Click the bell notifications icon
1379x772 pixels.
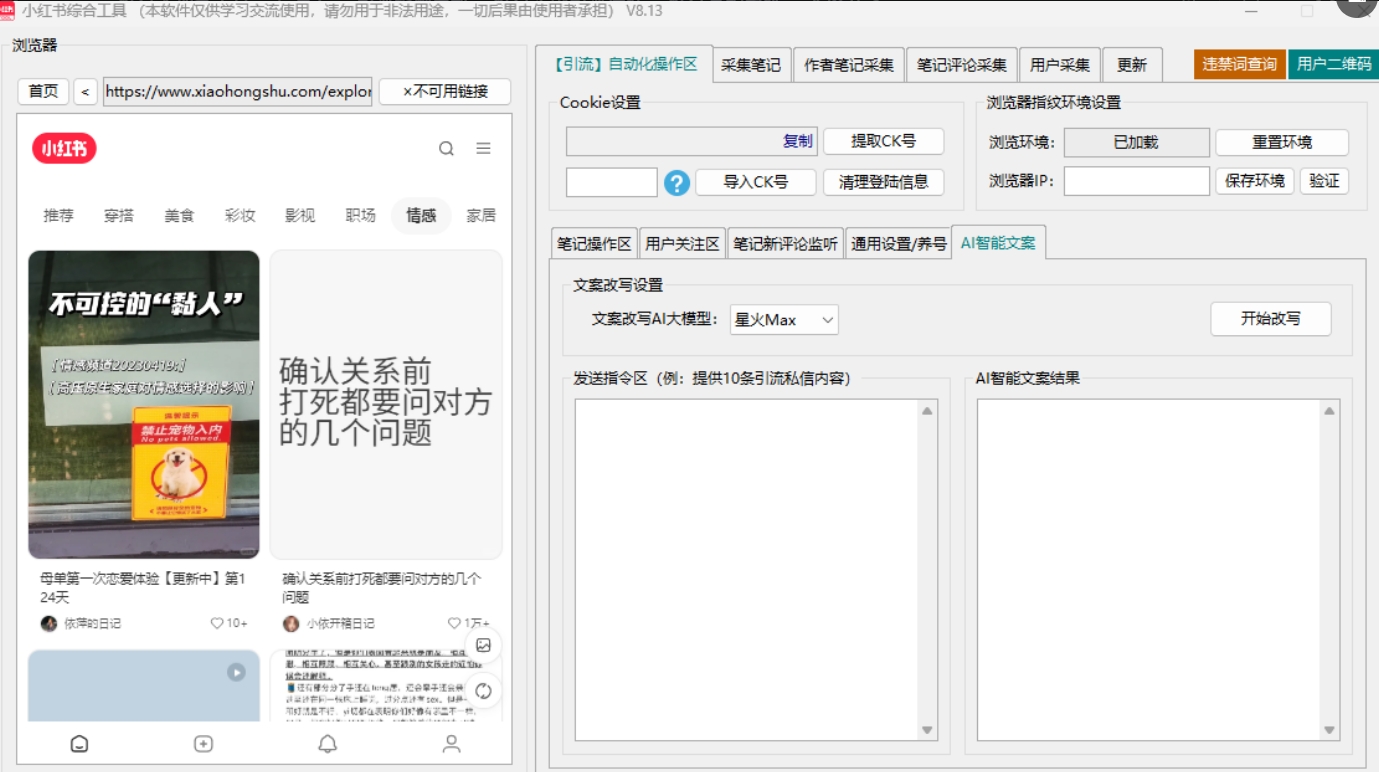click(x=327, y=744)
